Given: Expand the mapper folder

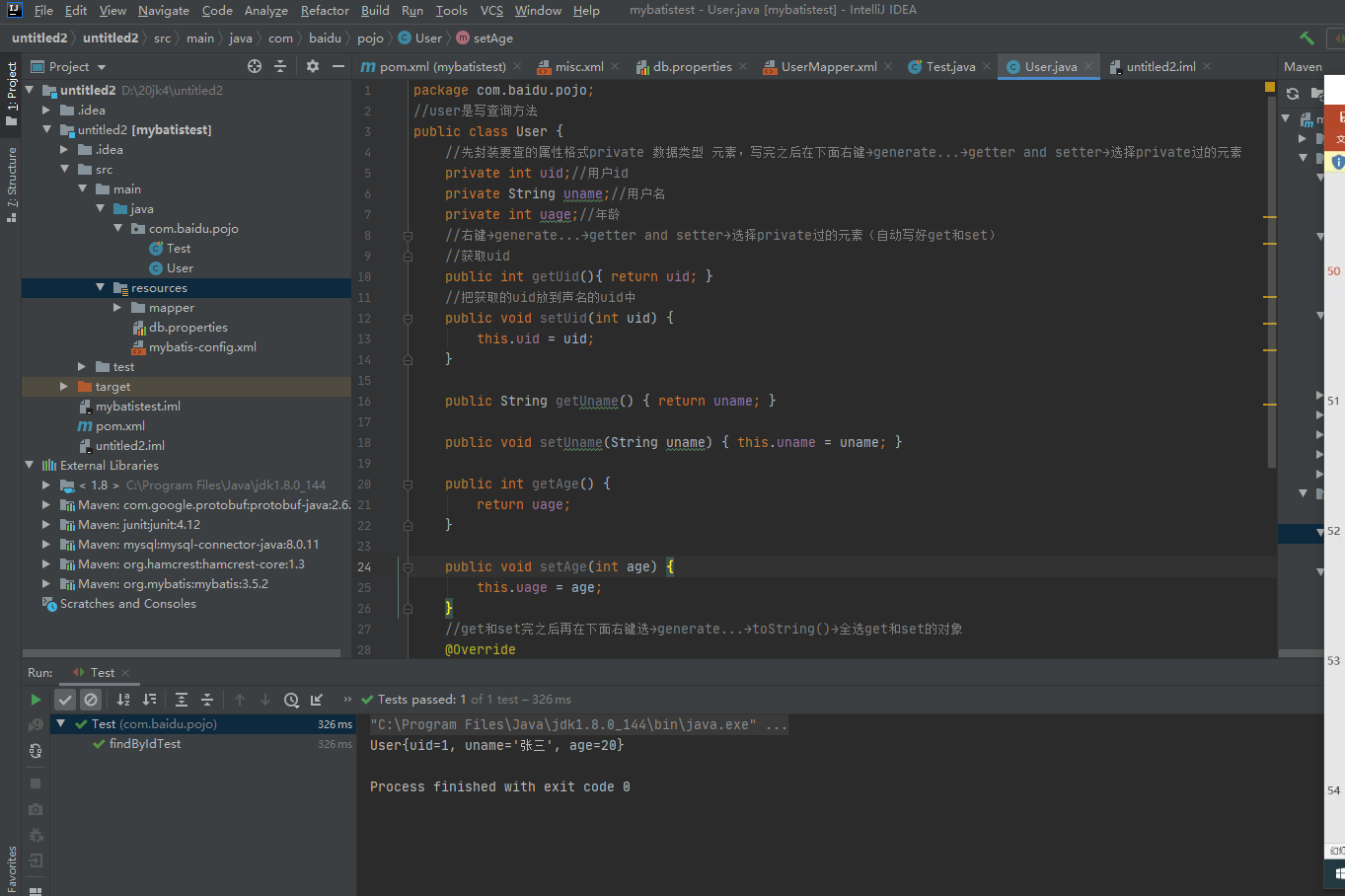Looking at the screenshot, I should (x=117, y=308).
